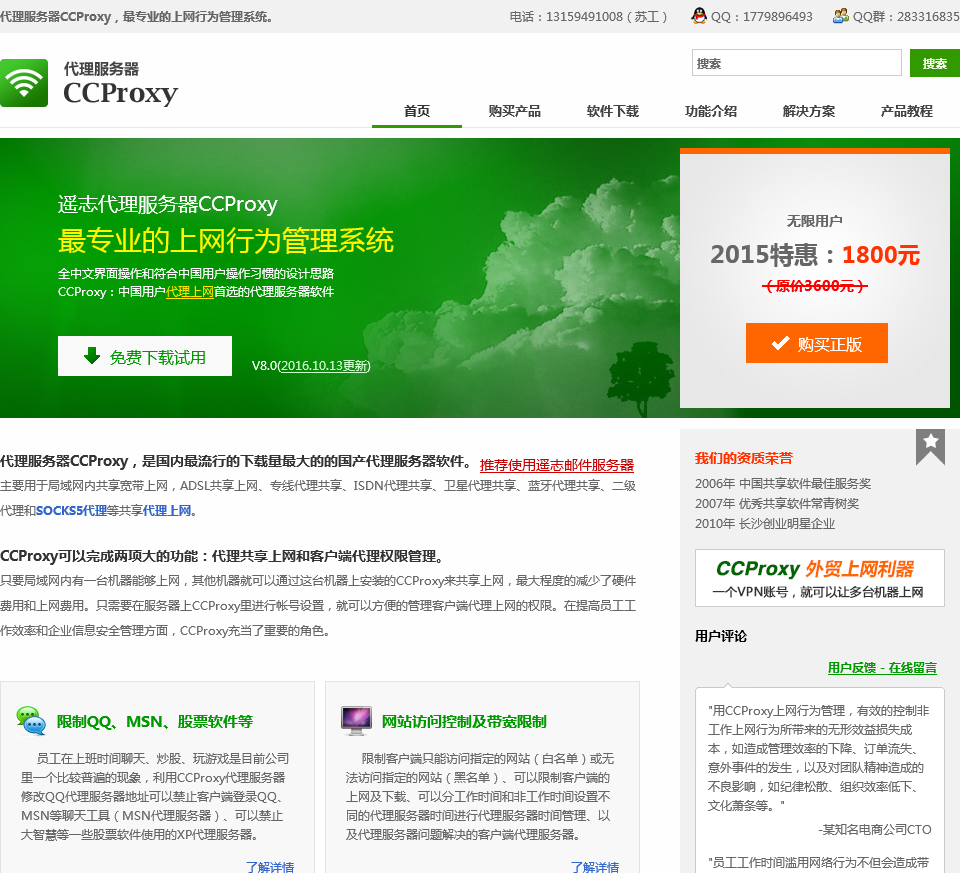Image resolution: width=960 pixels, height=873 pixels.
Task: Open the CCProxy 外贸上网利器 banner
Action: [820, 578]
